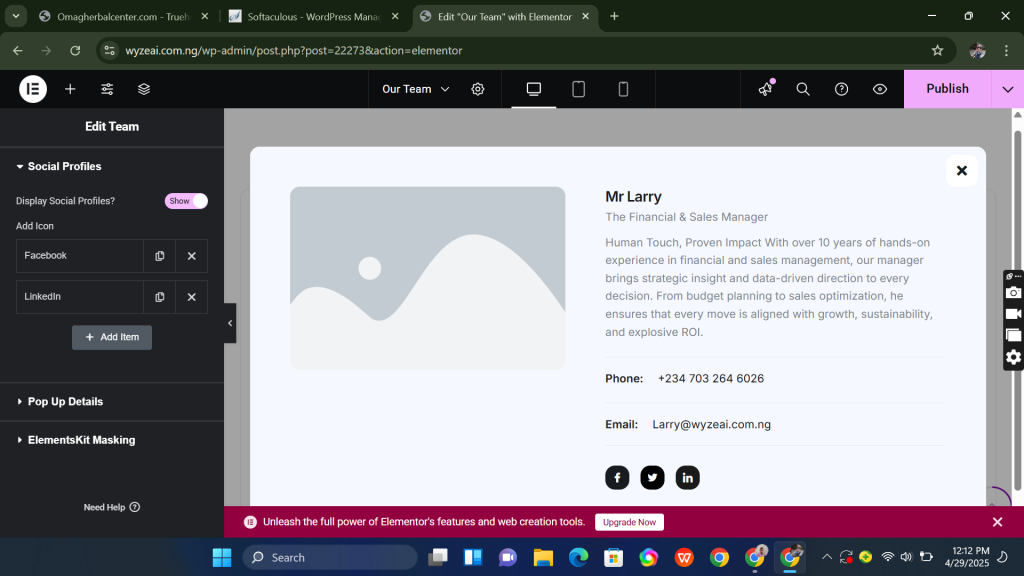Open the Help question mark icon
Image resolution: width=1024 pixels, height=576 pixels.
[842, 89]
